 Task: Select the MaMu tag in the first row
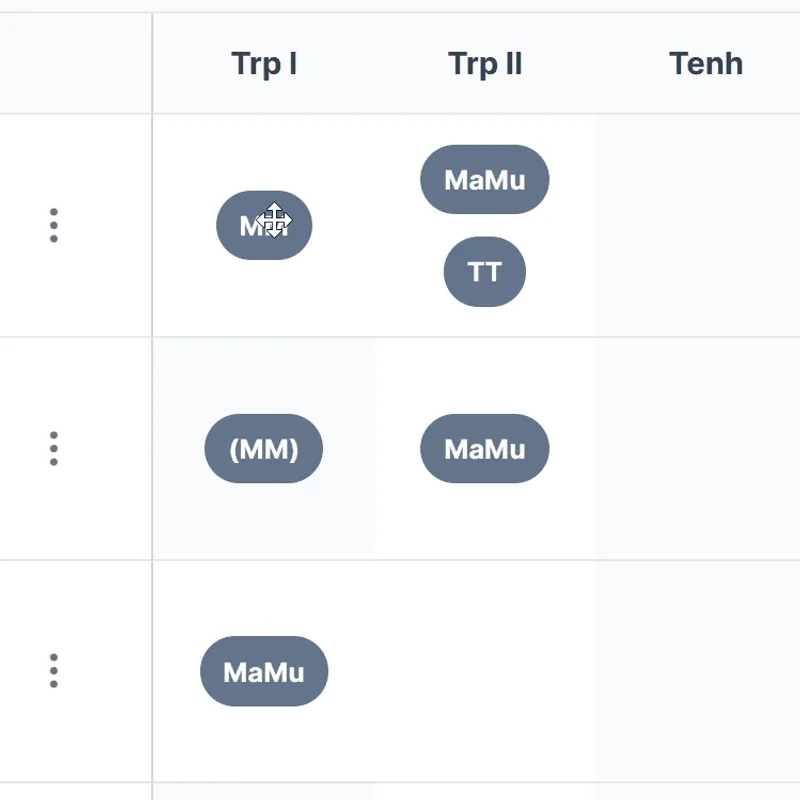tap(485, 180)
